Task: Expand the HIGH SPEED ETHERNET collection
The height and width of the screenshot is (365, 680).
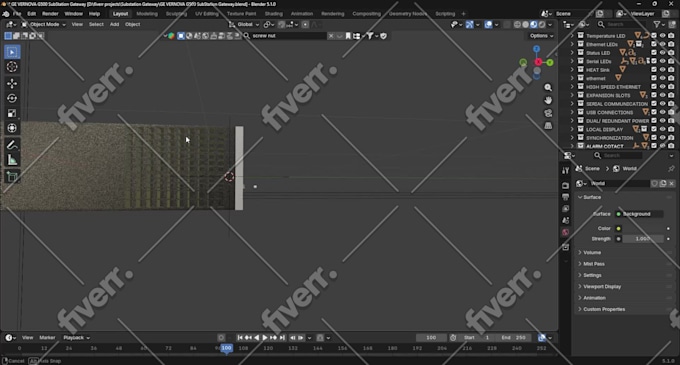Action: pyautogui.click(x=572, y=87)
